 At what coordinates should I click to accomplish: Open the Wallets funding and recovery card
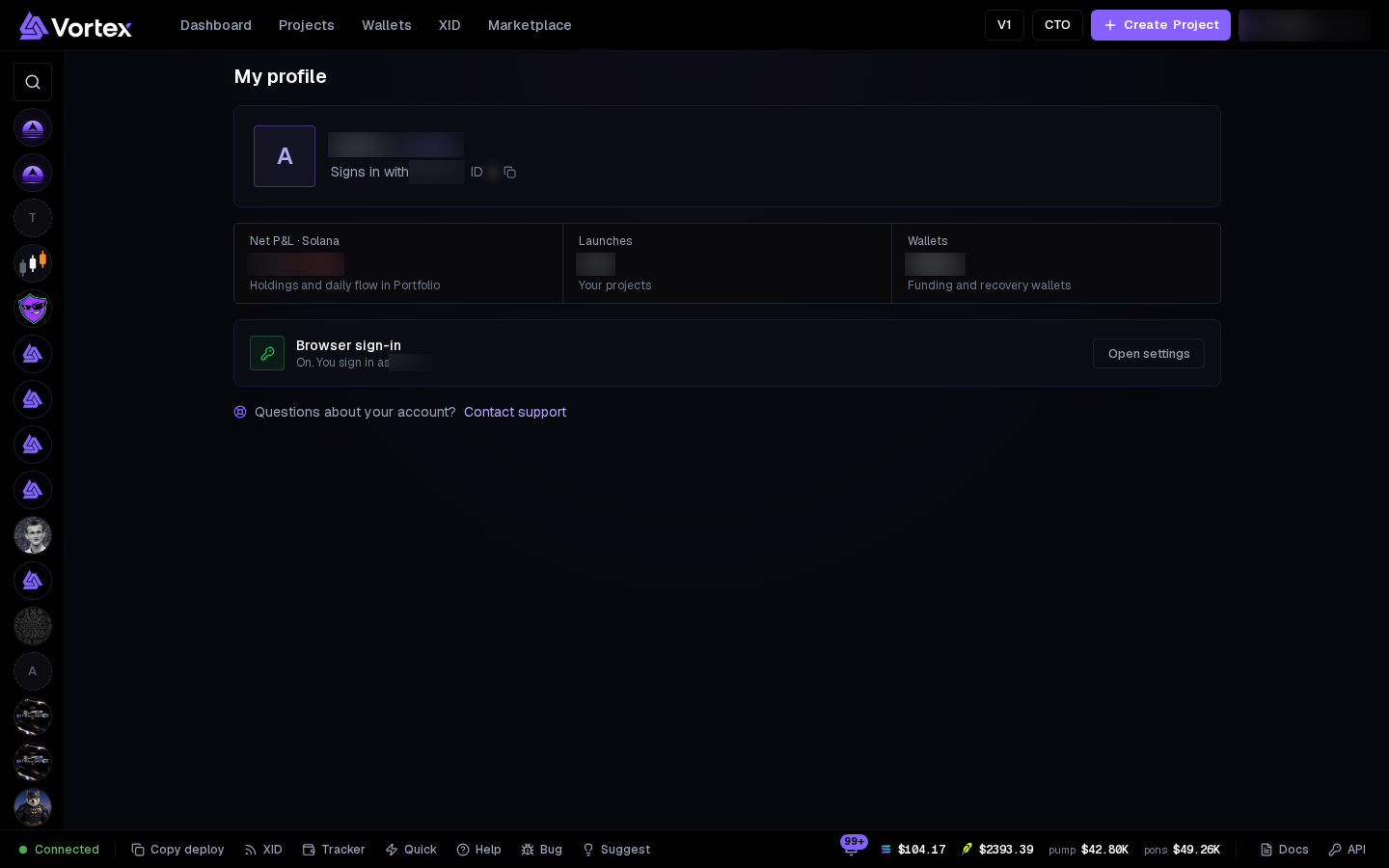point(1056,263)
